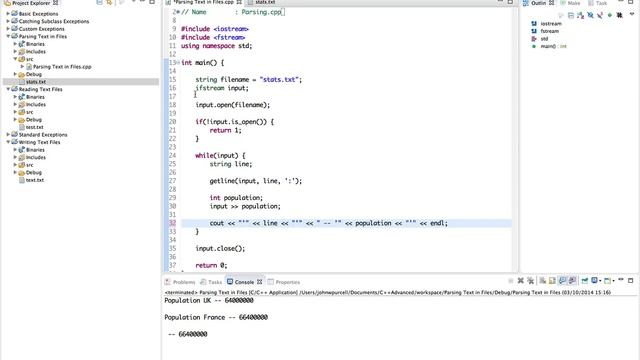Expand the Basic Exceptions project
This screenshot has height=360, width=640.
point(8,14)
